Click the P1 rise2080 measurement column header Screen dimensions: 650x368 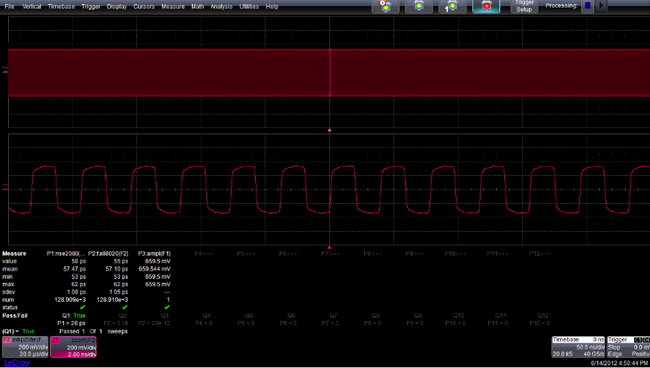[66, 254]
